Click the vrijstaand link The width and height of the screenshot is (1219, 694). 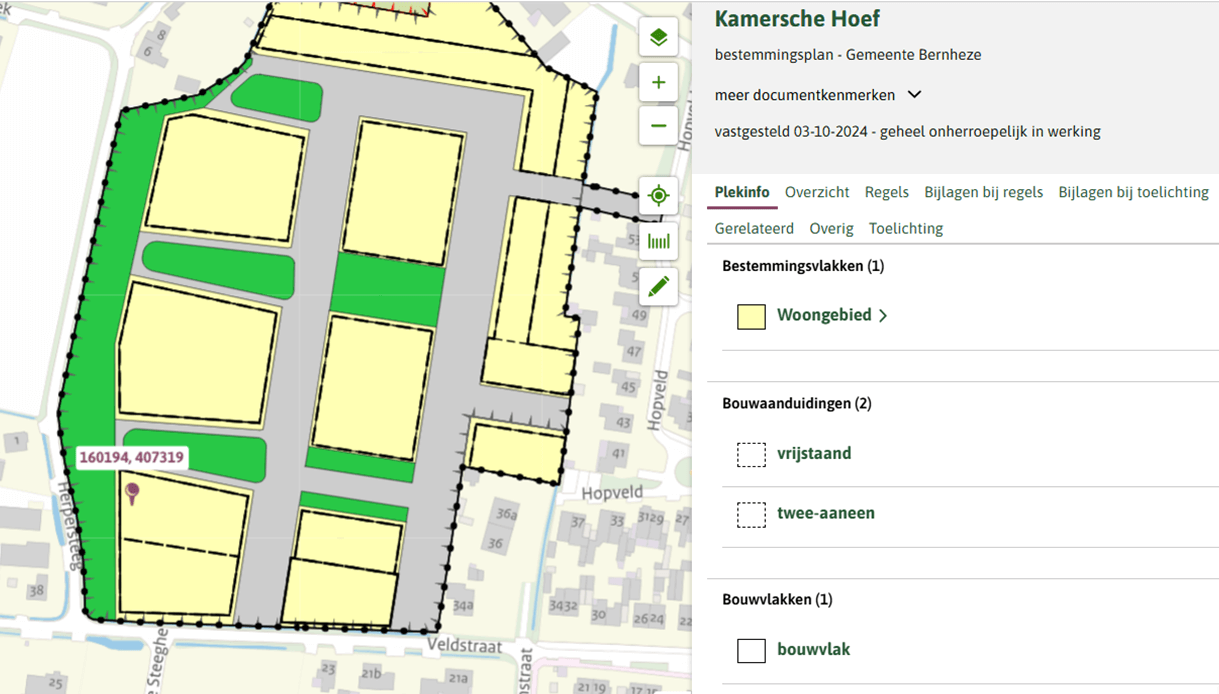(x=814, y=454)
